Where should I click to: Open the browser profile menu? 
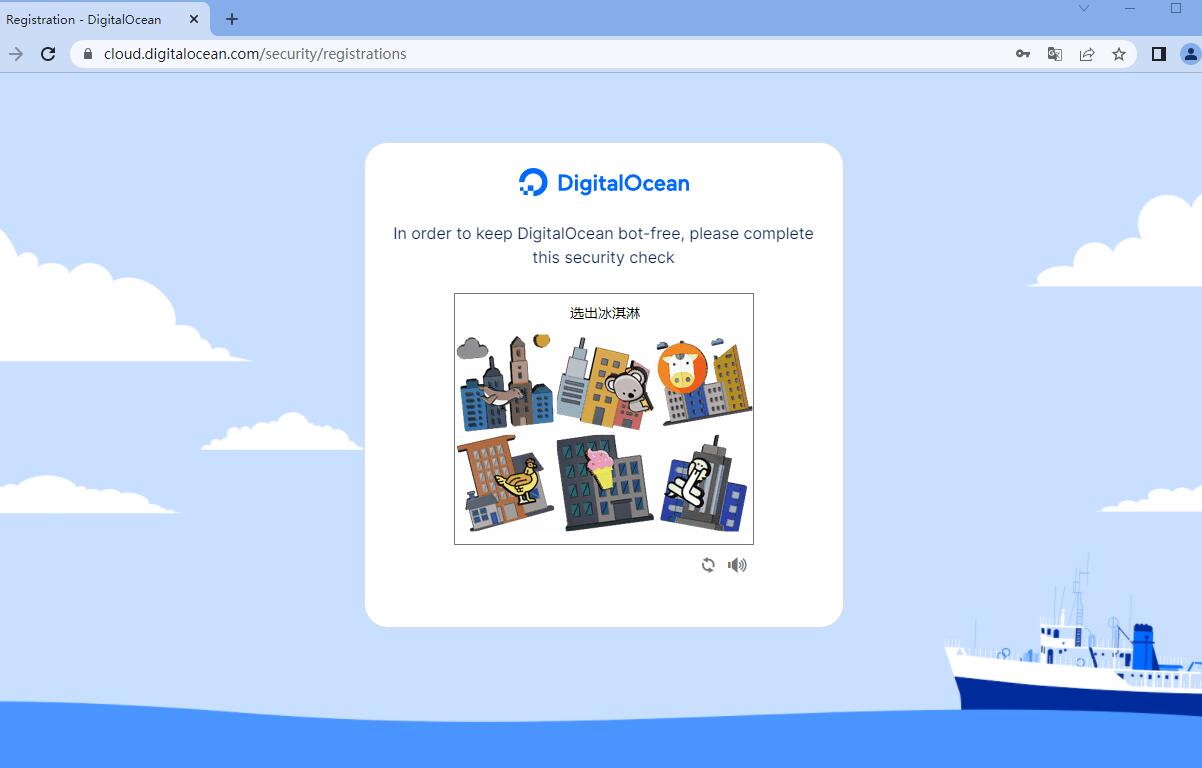1190,54
